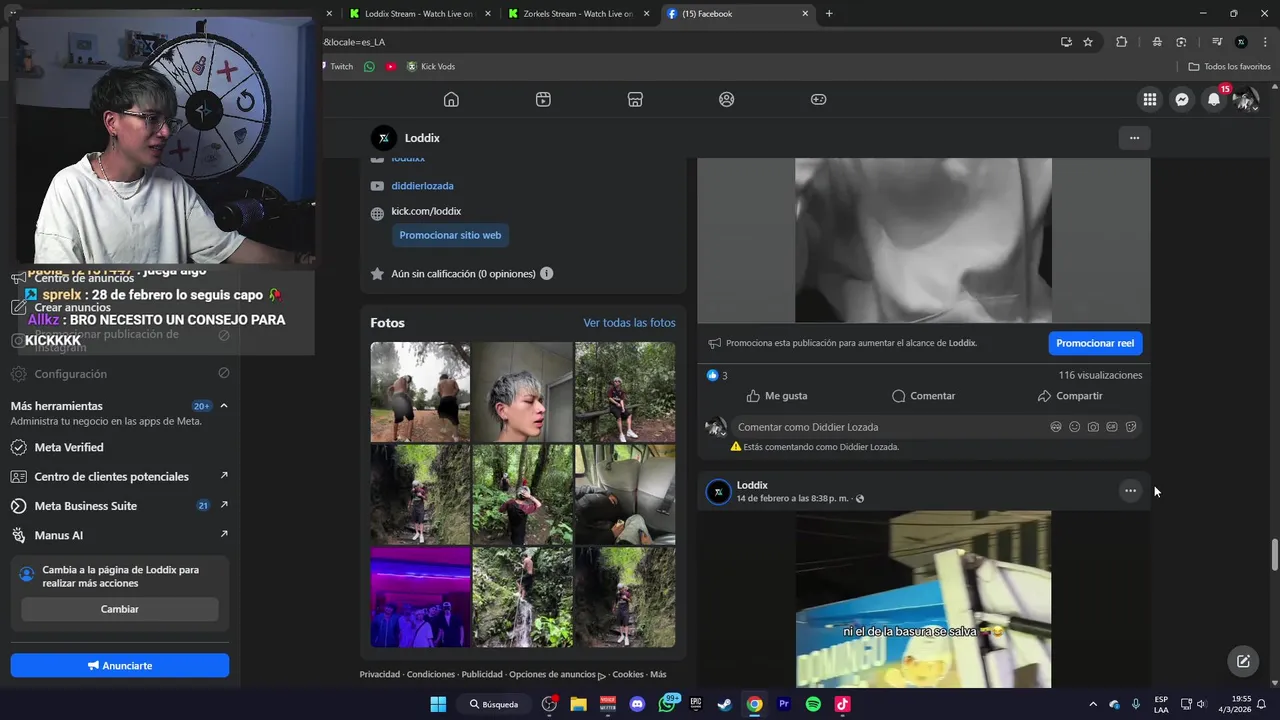Open the two shirtless men photo thumbnail

420,392
